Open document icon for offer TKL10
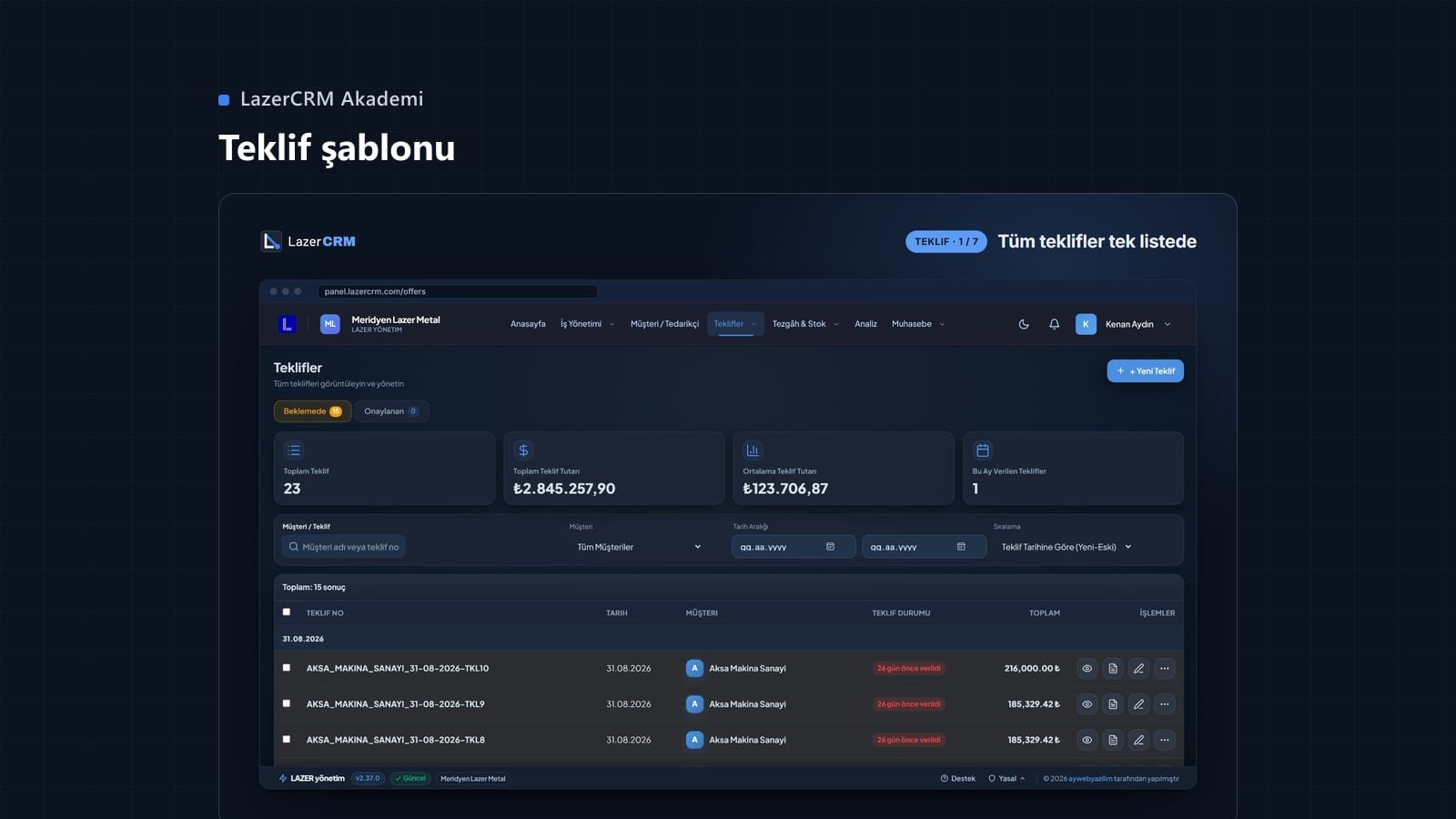The image size is (1456, 819). pos(1113,668)
